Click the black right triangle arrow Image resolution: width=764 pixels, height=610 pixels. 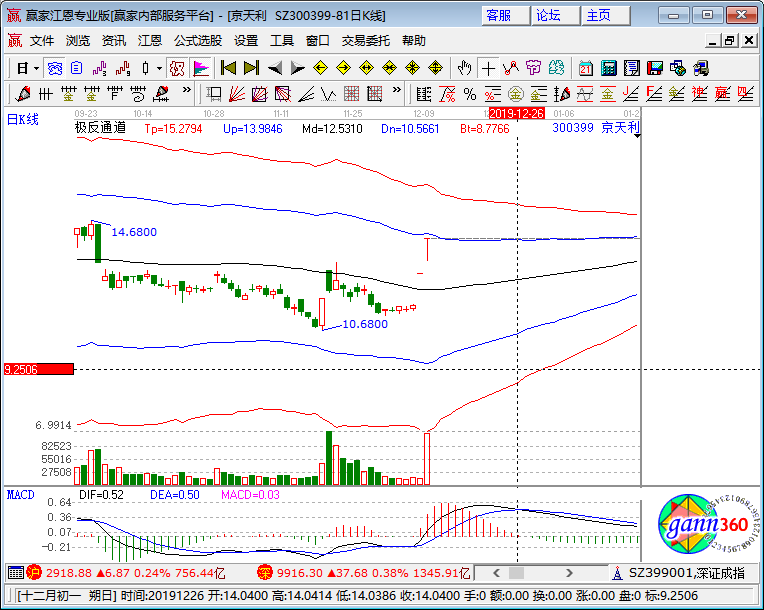[x=297, y=68]
